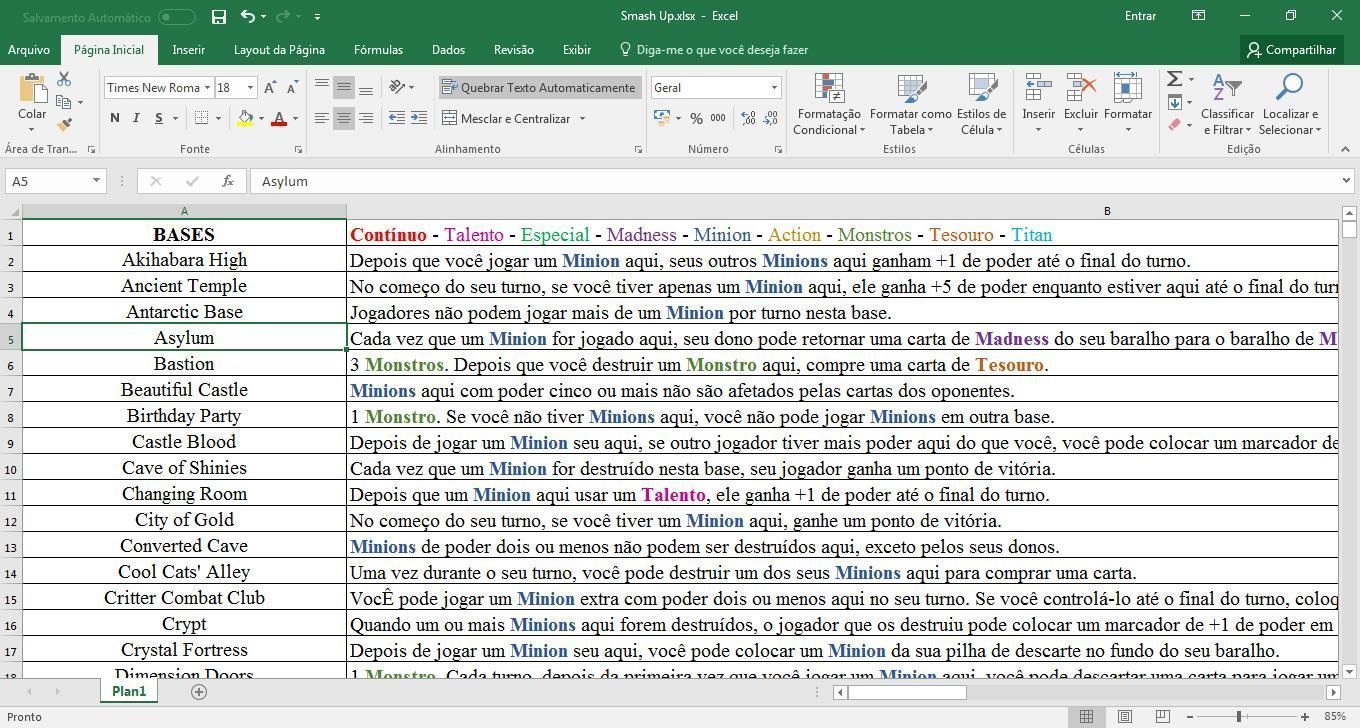Screen dimensions: 1360x728
Task: Apply percent style number format
Action: pos(696,118)
